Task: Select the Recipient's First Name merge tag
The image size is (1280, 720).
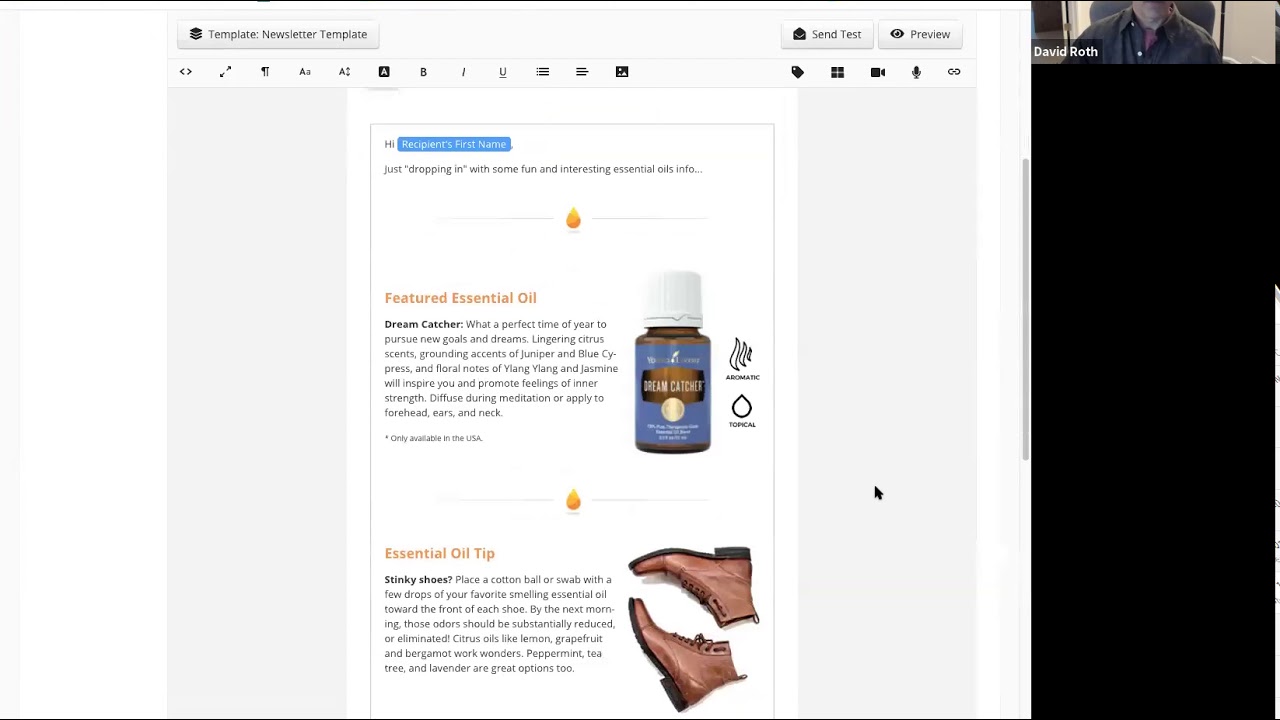Action: pos(454,144)
